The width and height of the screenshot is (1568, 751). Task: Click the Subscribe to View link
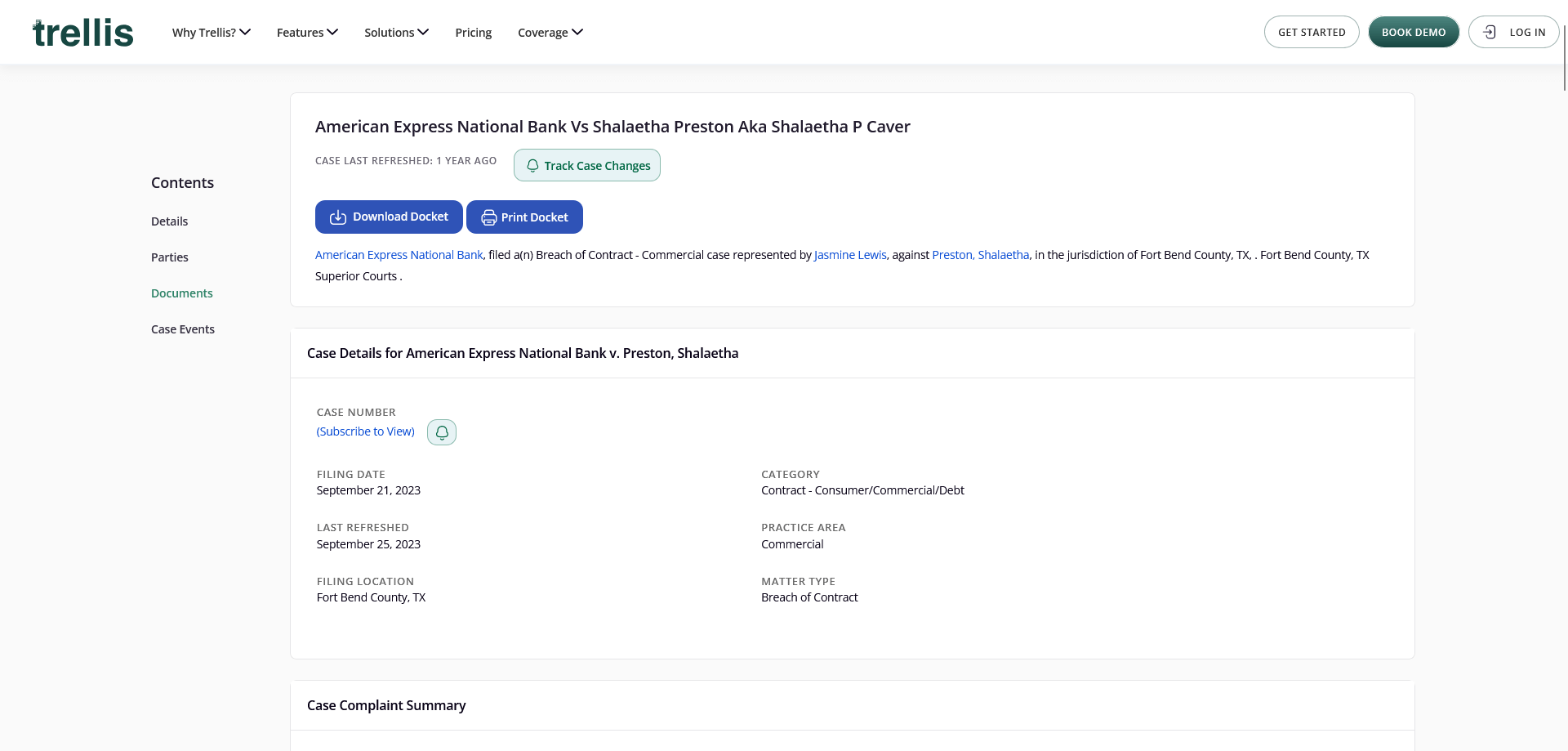(x=366, y=431)
